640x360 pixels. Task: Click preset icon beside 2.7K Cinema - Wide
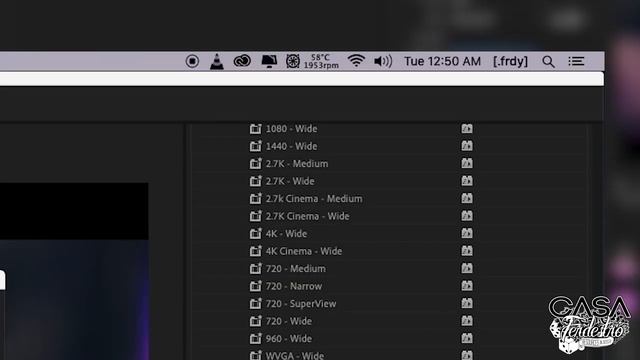coord(256,216)
